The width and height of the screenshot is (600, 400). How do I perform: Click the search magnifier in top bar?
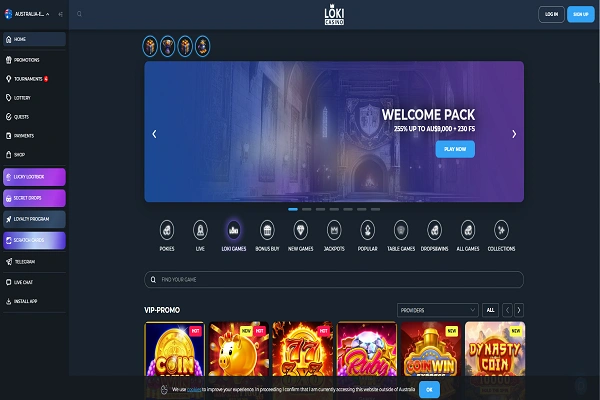[x=79, y=14]
